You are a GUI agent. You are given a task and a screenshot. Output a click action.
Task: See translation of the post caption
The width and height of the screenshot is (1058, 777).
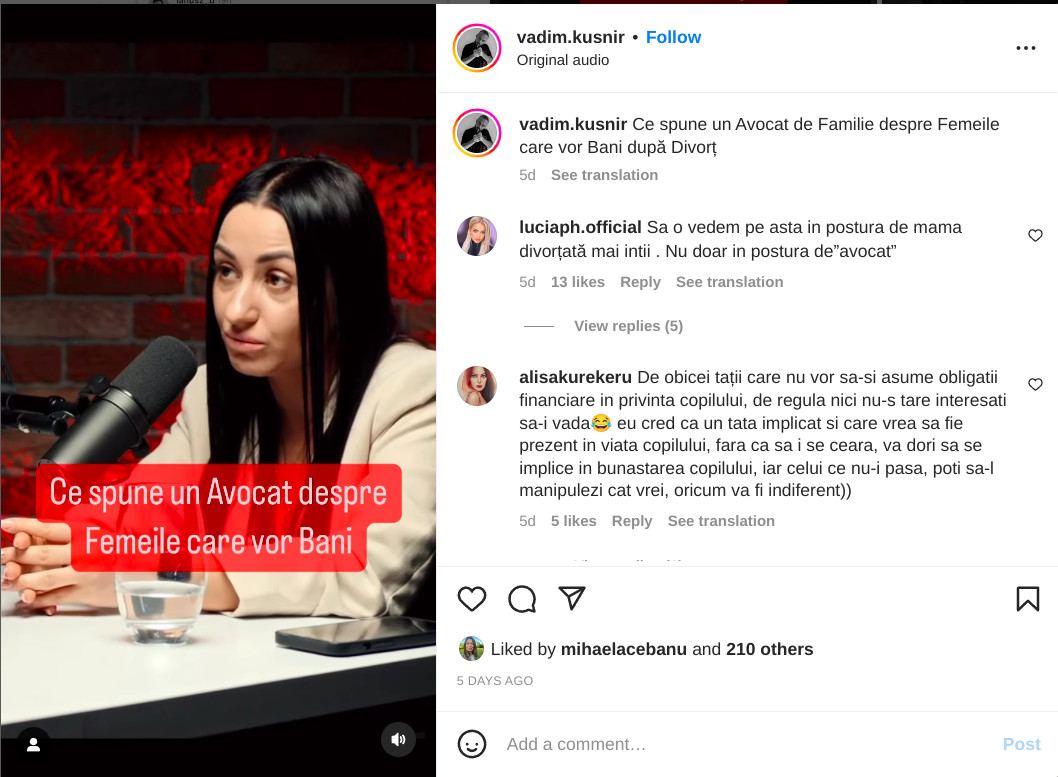pyautogui.click(x=604, y=175)
